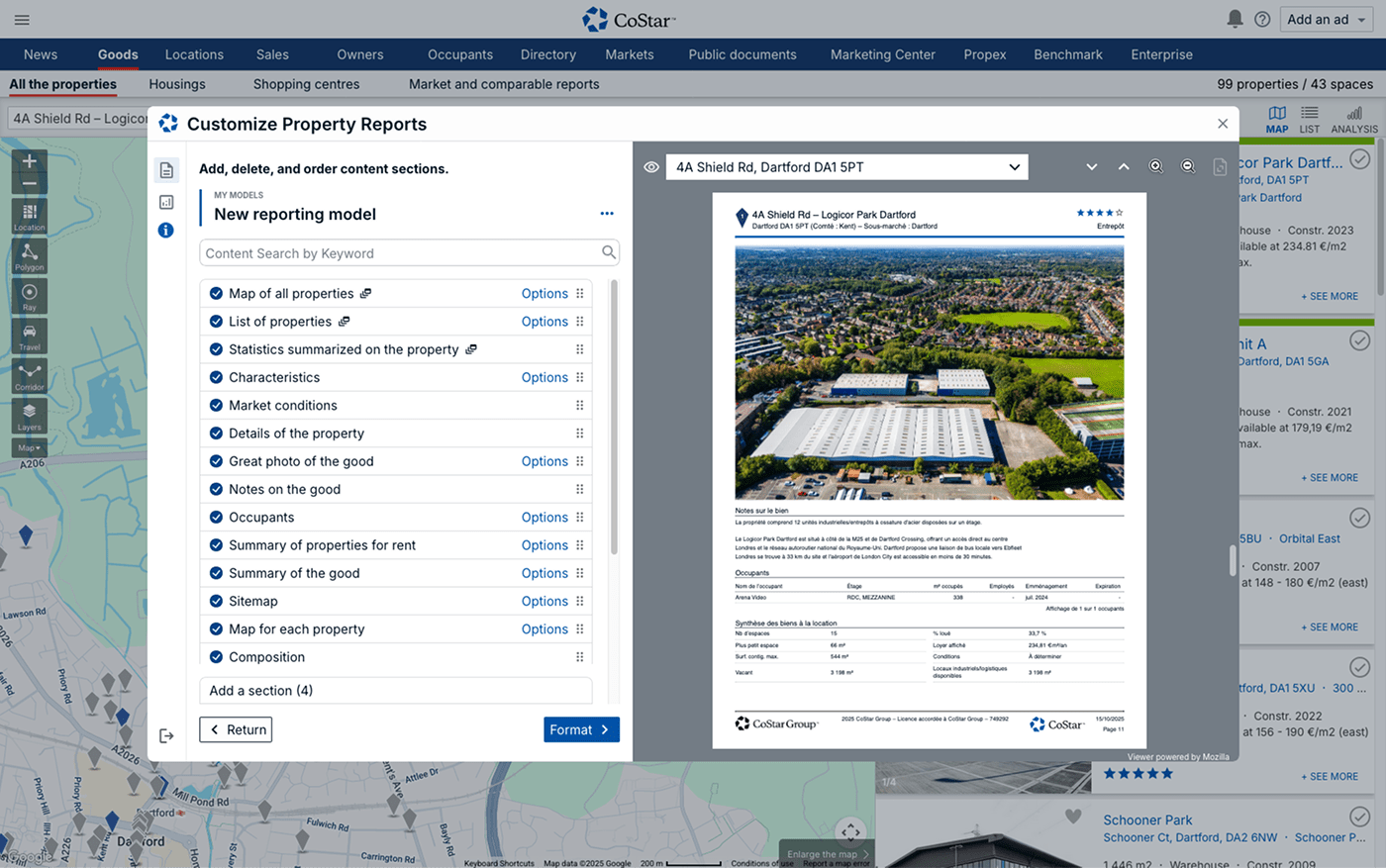Click the Format button
This screenshot has width=1386, height=868.
[x=581, y=729]
